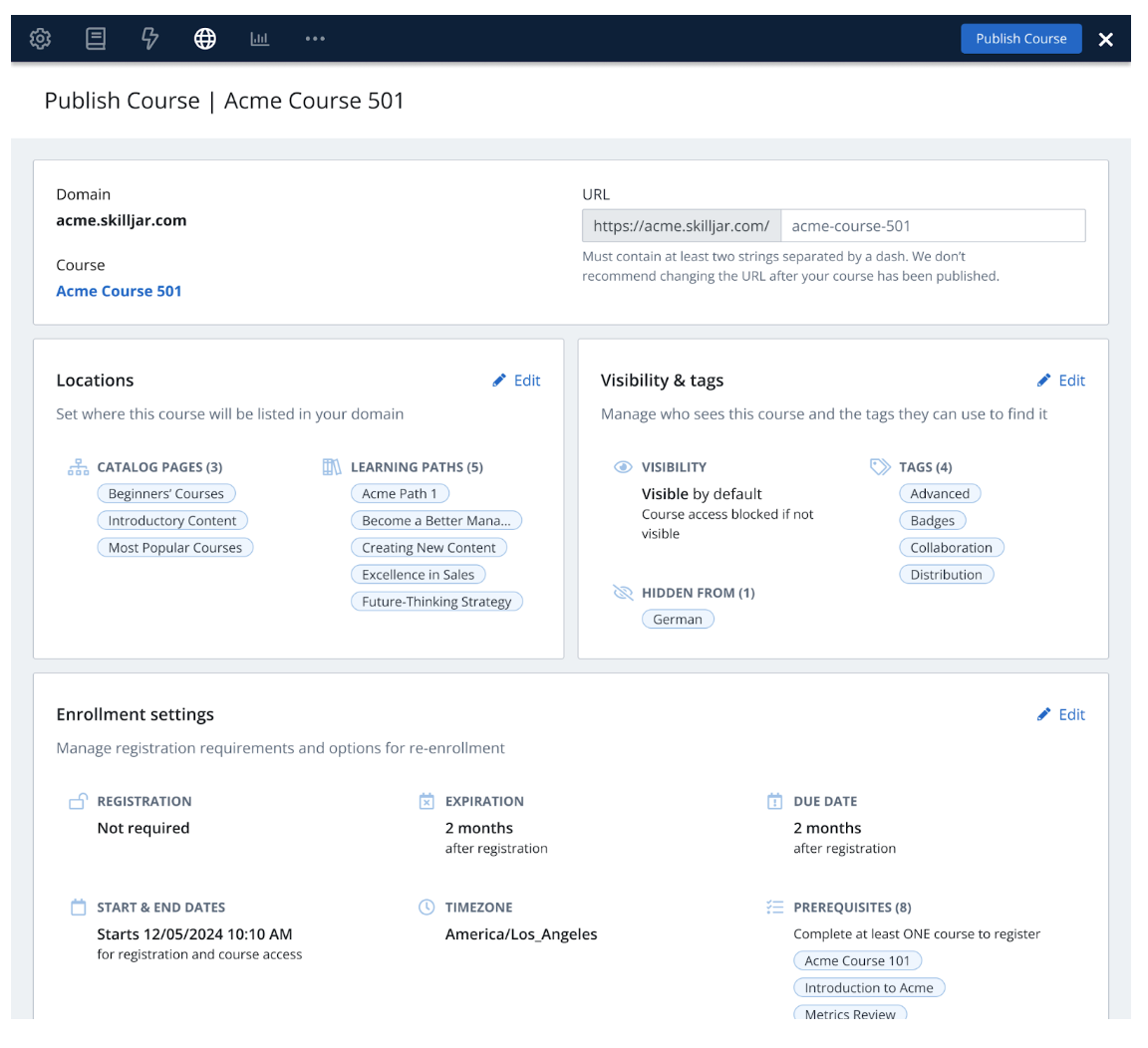Close the Publish Course page with X
Screen dimensions: 1148x1048
tap(1105, 40)
